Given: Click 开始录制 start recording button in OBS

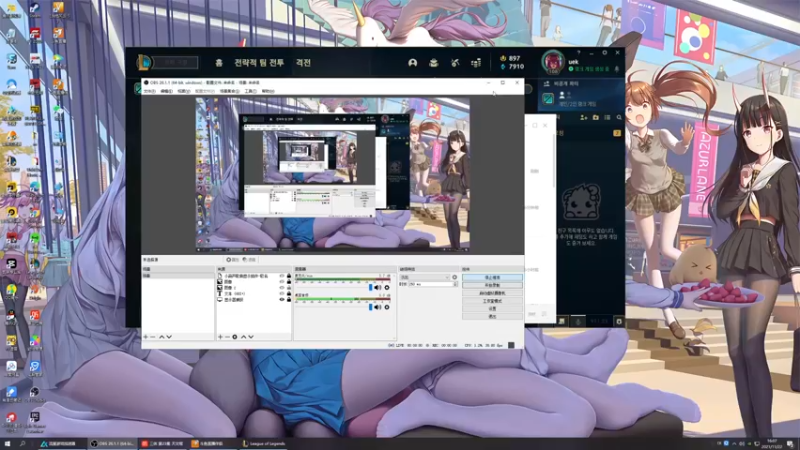Looking at the screenshot, I should tap(492, 285).
